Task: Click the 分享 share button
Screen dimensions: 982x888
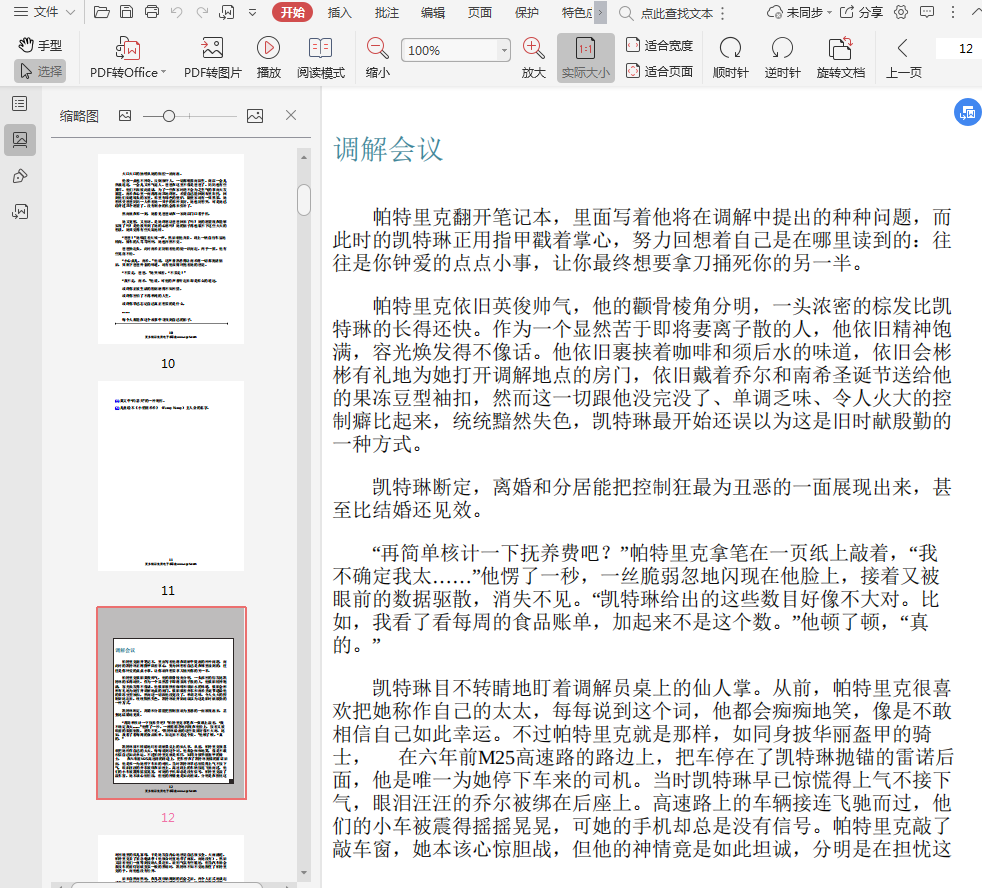Action: point(861,12)
